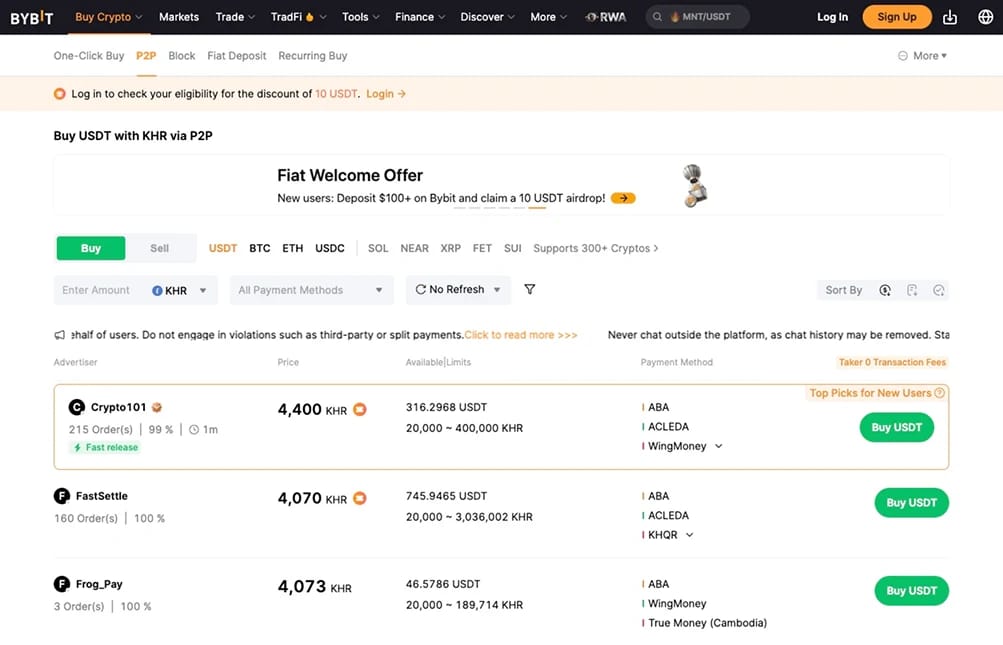Open the download app icon
Viewport: 1003px width, 645px height.
pyautogui.click(x=950, y=17)
